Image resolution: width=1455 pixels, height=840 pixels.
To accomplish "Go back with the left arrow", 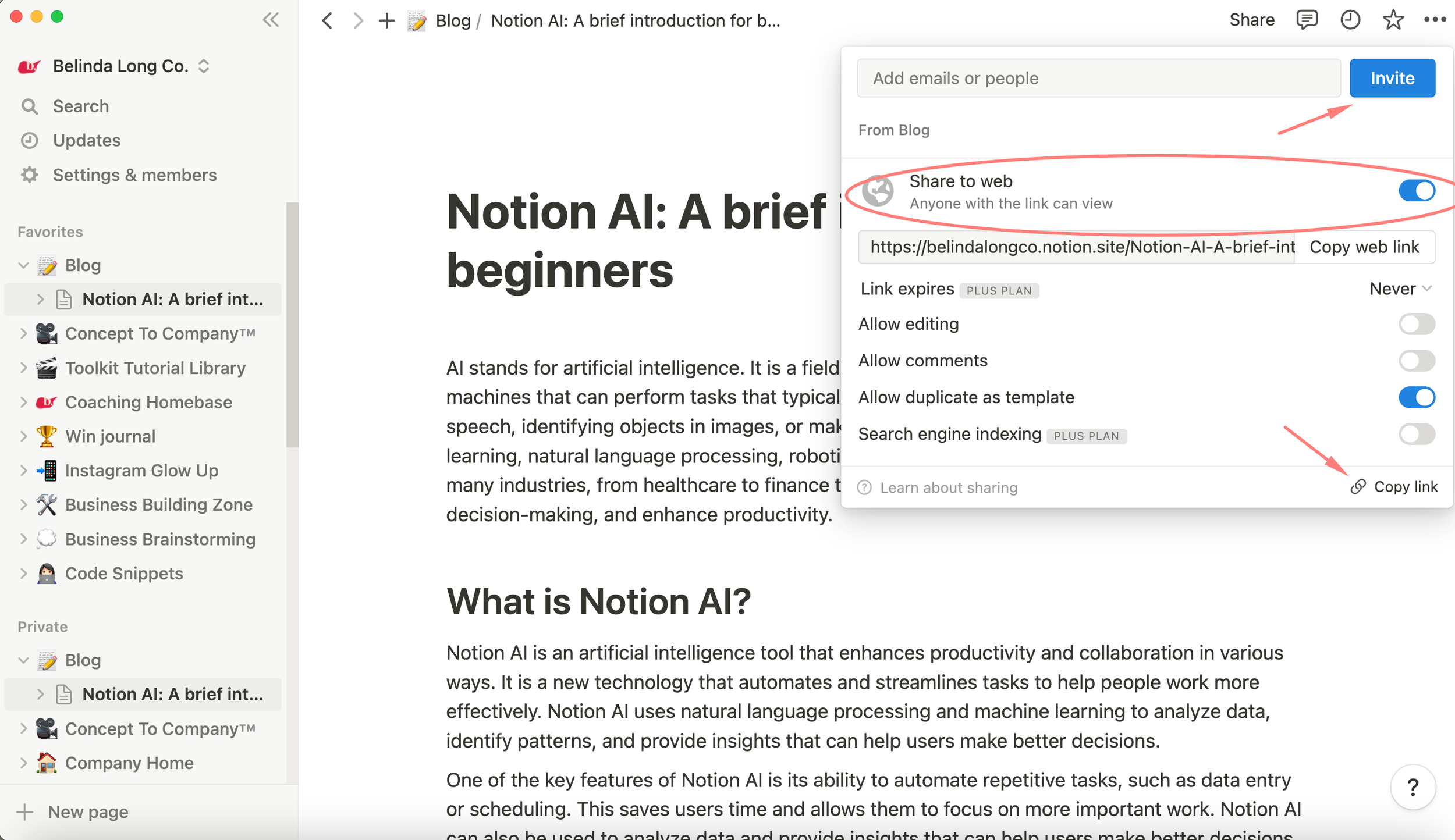I will pyautogui.click(x=328, y=21).
